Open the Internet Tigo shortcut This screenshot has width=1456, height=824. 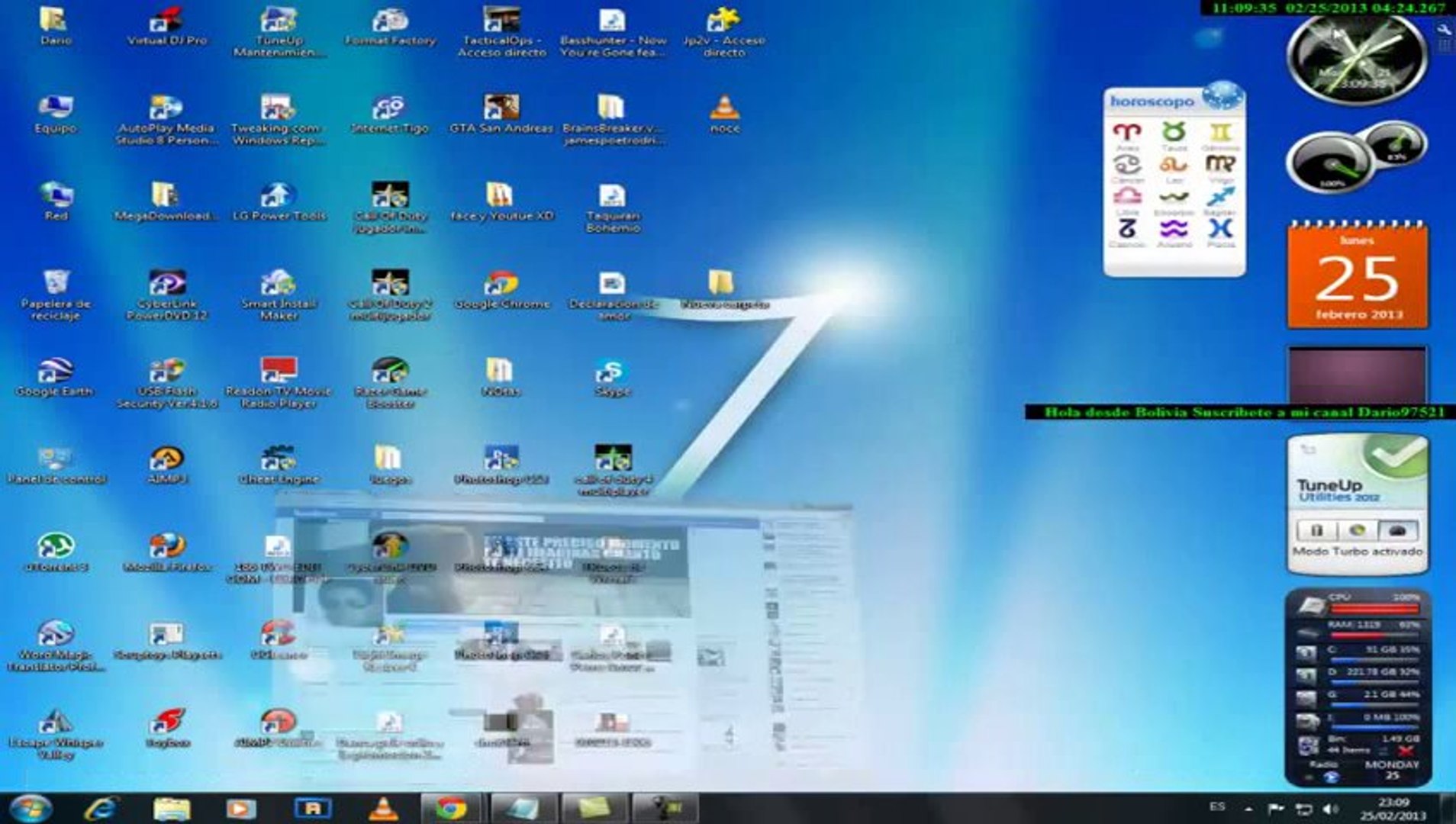point(390,114)
